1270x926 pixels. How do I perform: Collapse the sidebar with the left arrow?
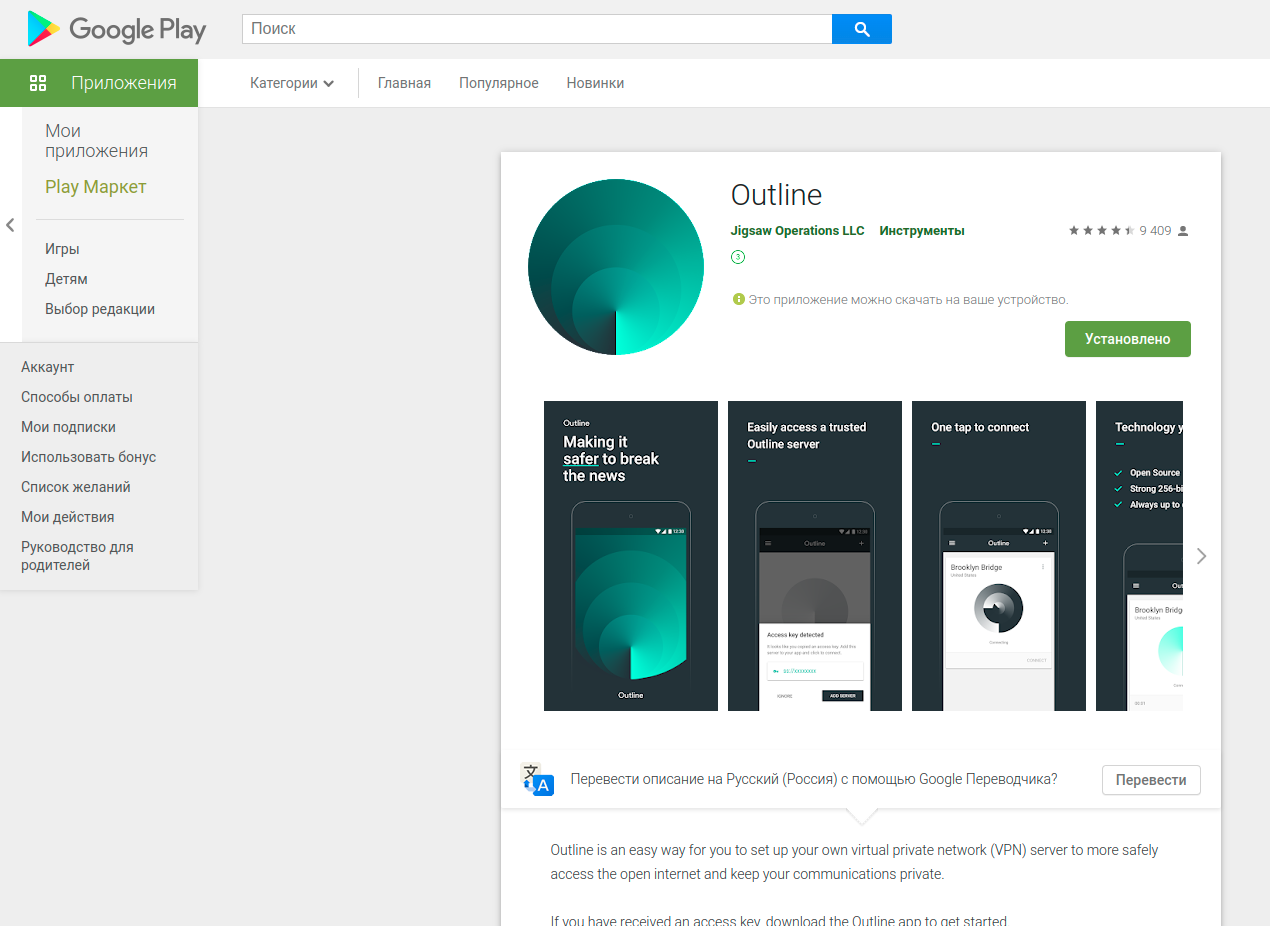(x=10, y=225)
